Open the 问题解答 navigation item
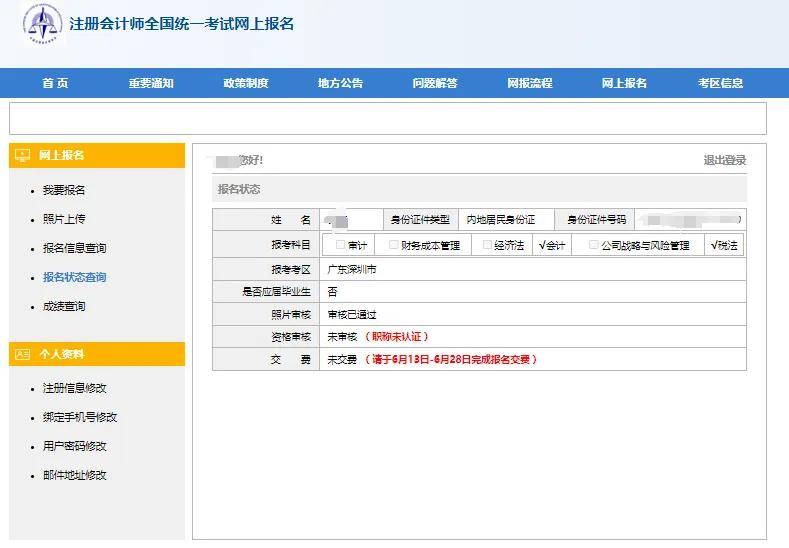 point(435,83)
